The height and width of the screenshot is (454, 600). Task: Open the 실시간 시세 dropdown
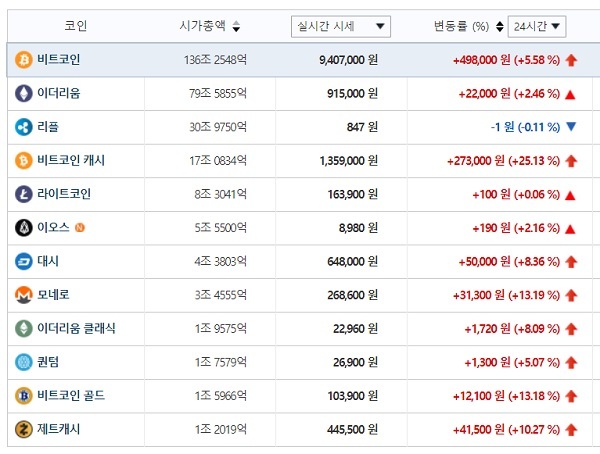pos(341,26)
